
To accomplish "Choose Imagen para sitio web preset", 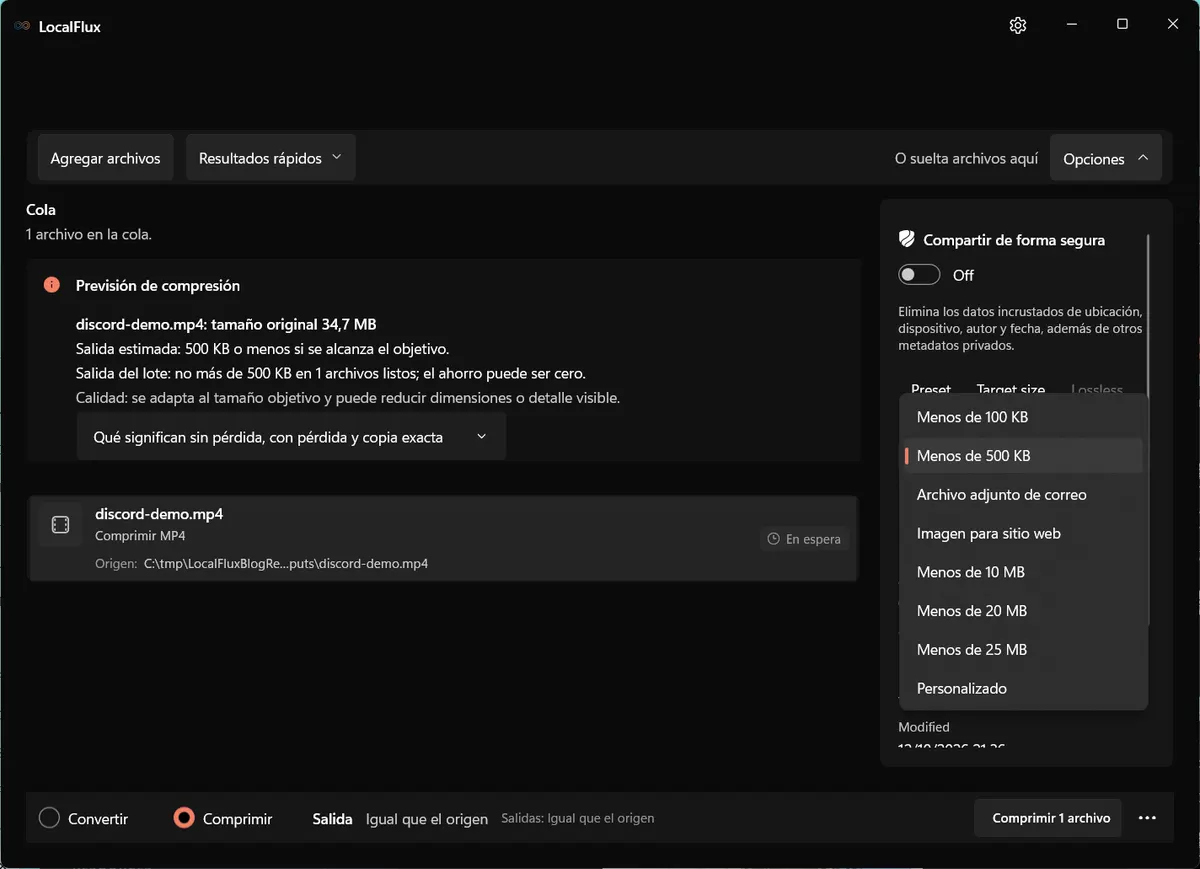I will [1023, 534].
